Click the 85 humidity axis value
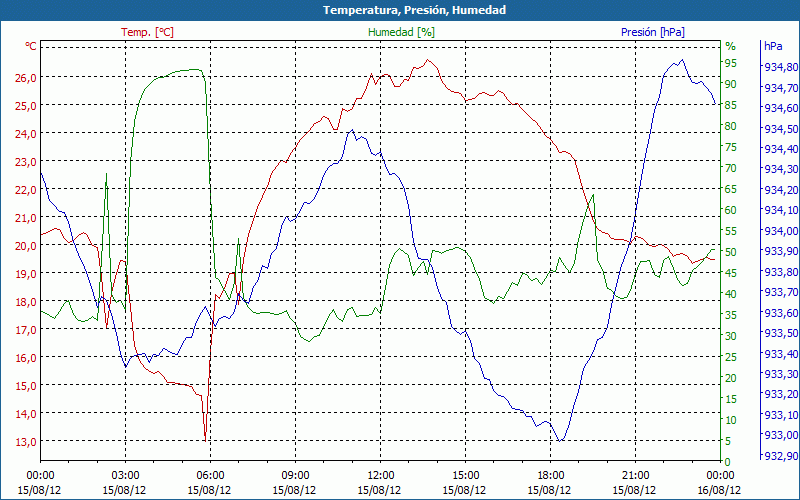This screenshot has width=800, height=500. [731, 106]
